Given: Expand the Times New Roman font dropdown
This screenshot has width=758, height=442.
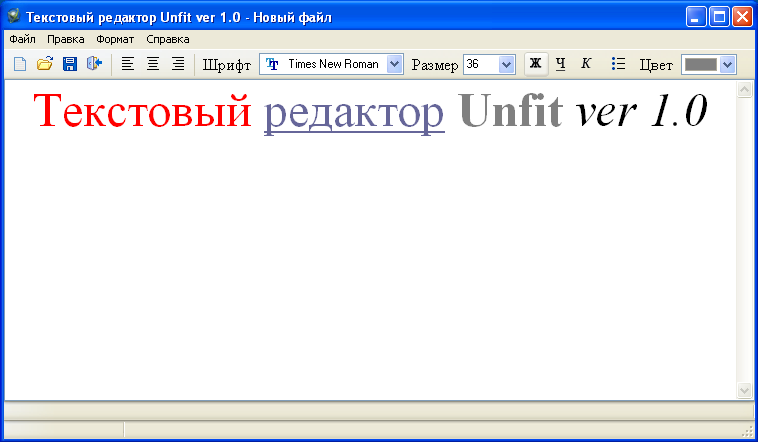Looking at the screenshot, I should [394, 64].
